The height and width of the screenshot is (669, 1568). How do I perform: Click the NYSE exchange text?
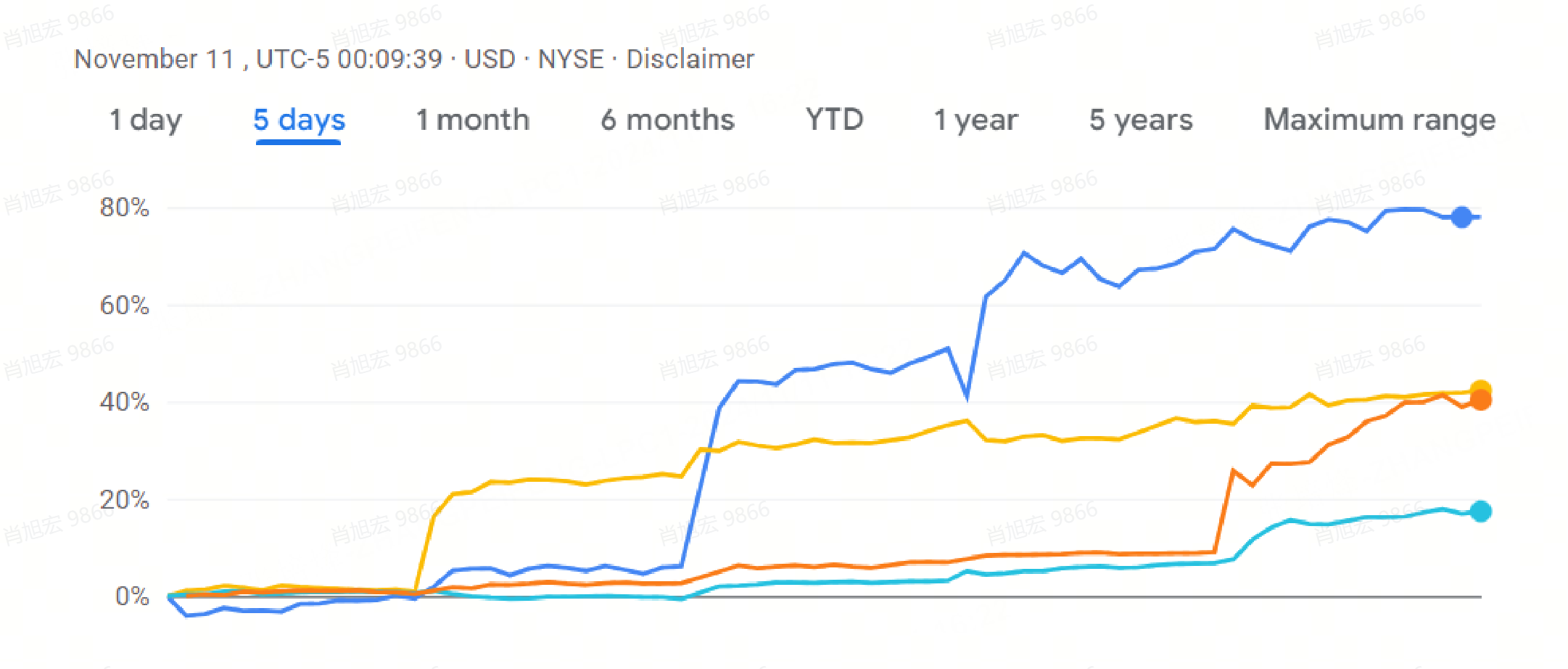(x=570, y=59)
